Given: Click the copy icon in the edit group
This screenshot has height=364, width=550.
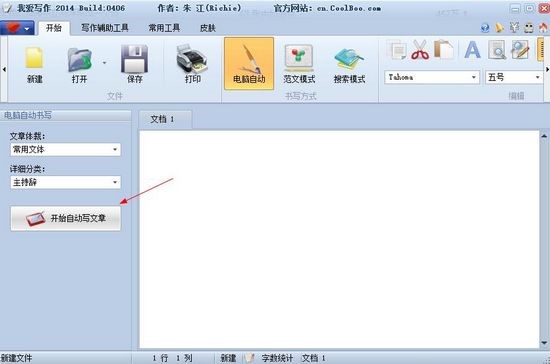Looking at the screenshot, I should pos(397,50).
